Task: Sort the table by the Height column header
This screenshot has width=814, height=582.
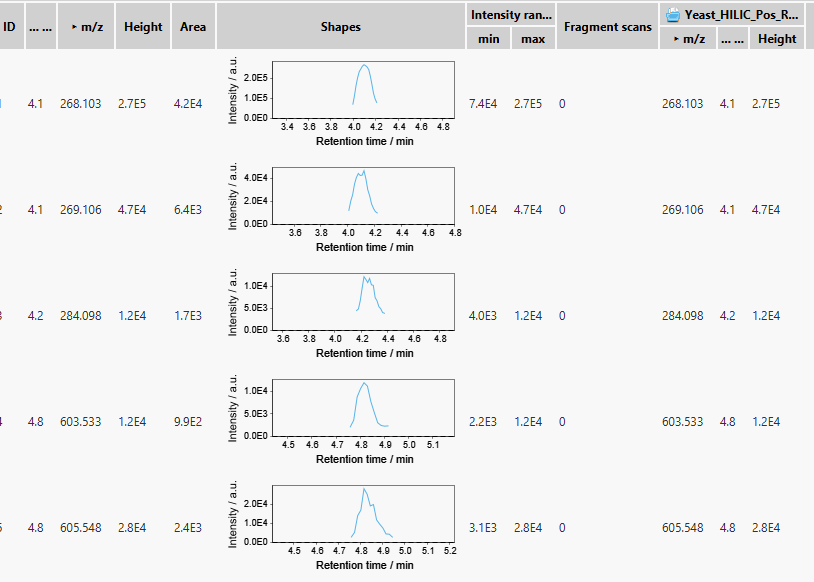Action: 142,27
